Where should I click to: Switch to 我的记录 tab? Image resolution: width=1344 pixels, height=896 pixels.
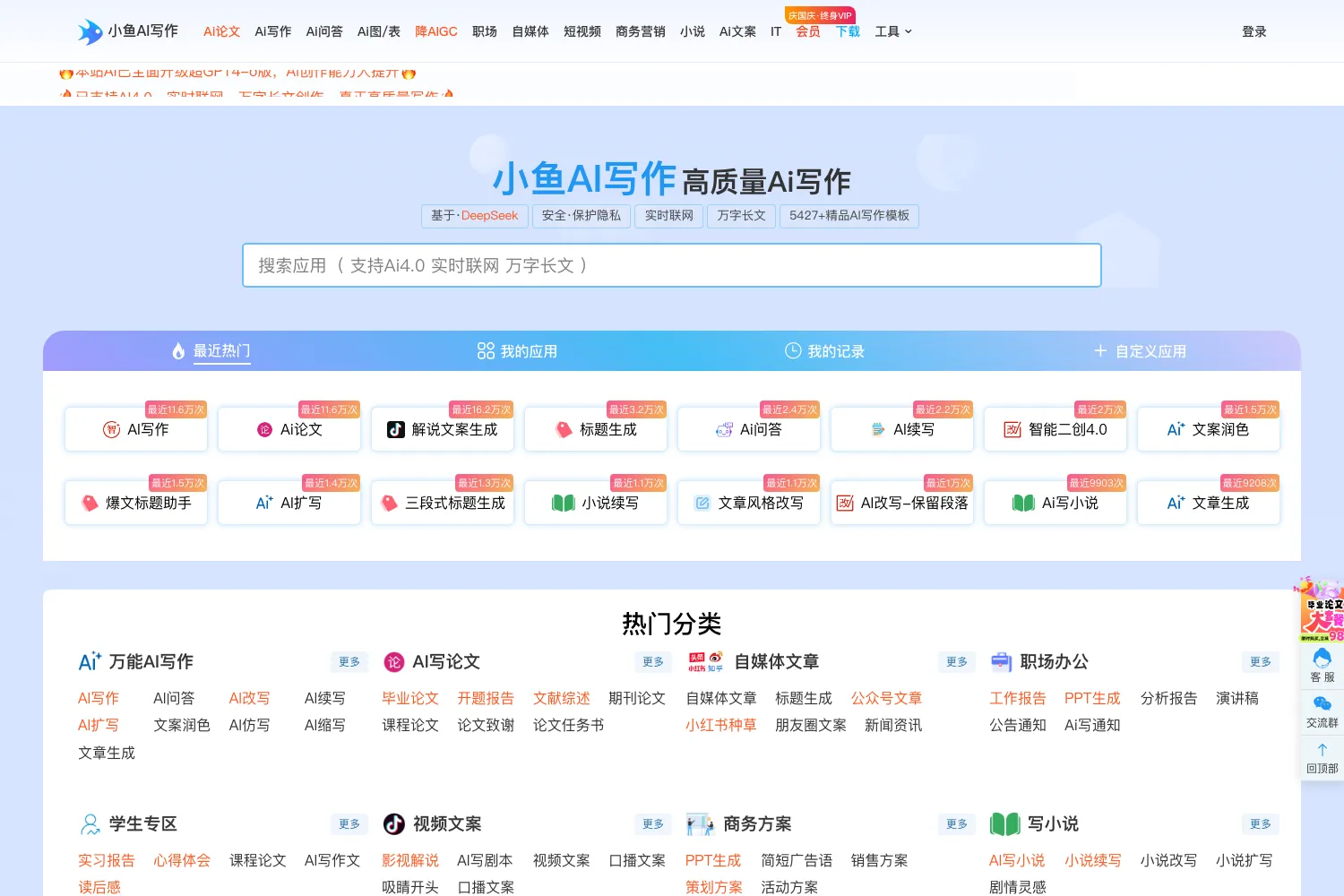(824, 351)
